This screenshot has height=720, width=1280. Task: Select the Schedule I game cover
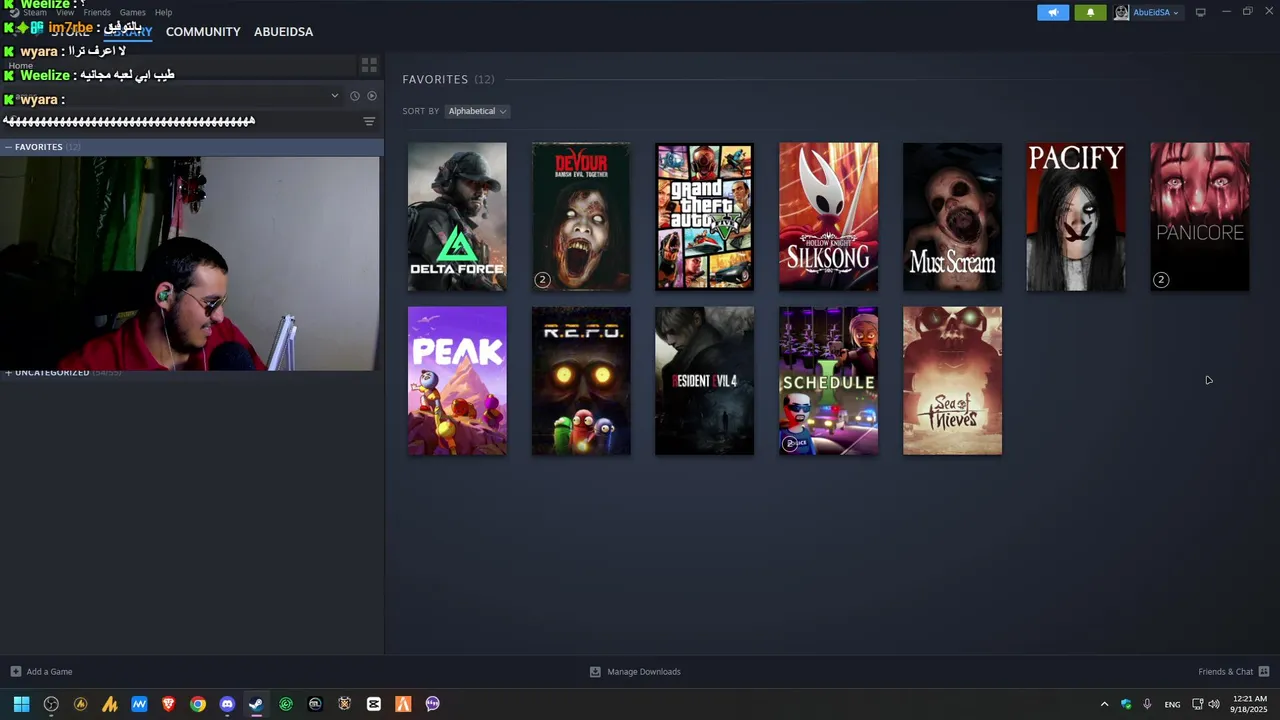click(828, 381)
